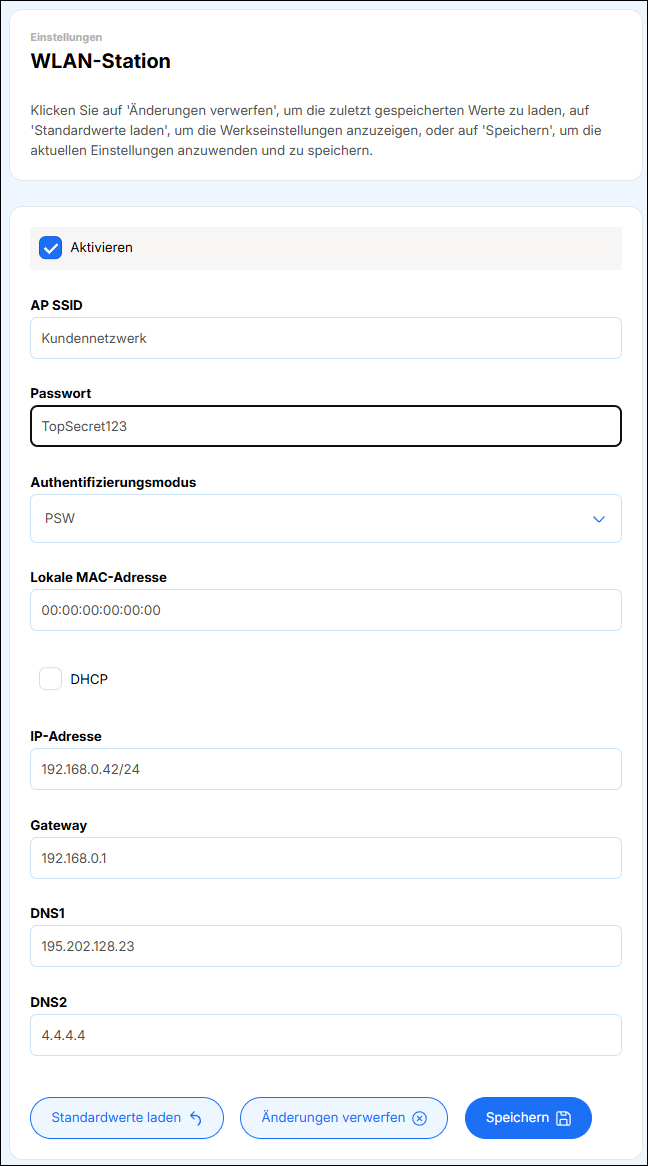
Task: Select the Standardwerte laden button
Action: pyautogui.click(x=127, y=1118)
